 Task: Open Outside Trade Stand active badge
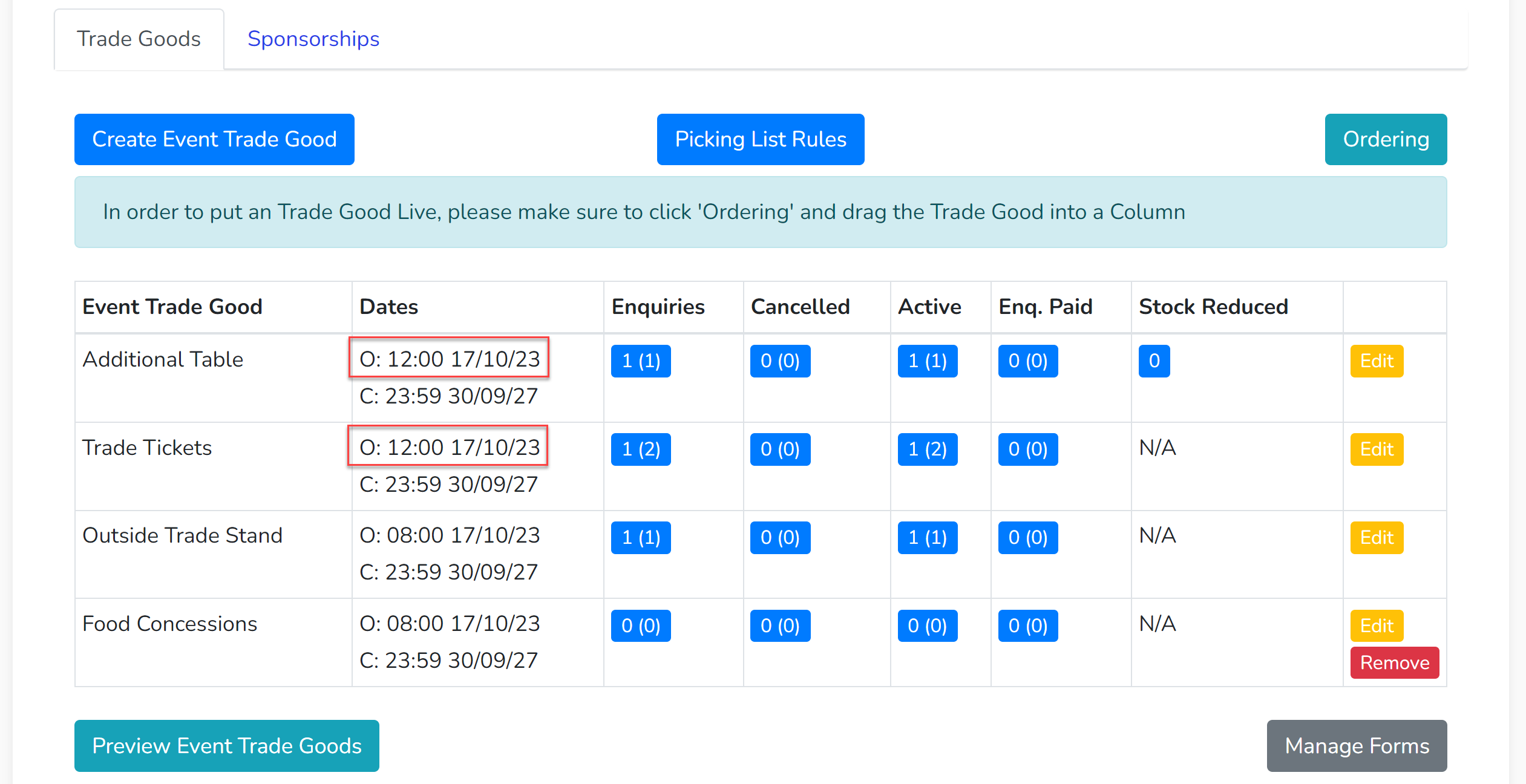[928, 538]
